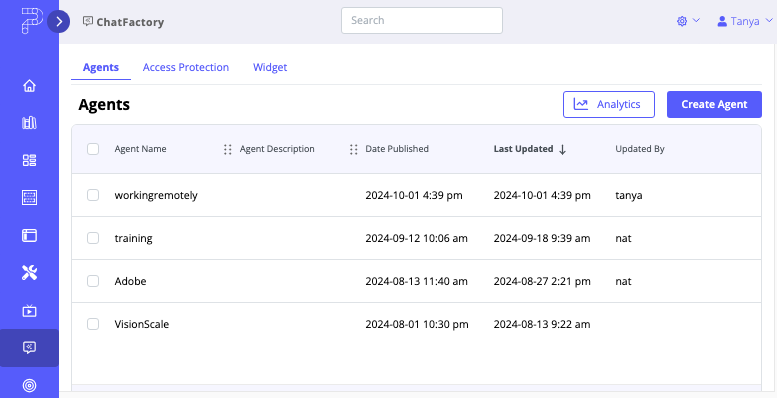Check the Adobe agent checkbox

[x=93, y=281]
